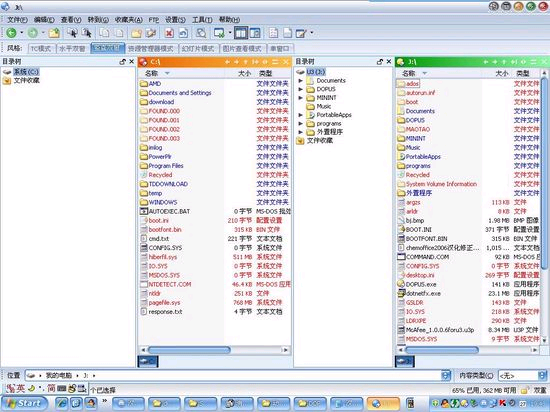This screenshot has height=412, width=550.
Task: Select COMMAND.COM in the J: file list
Action: point(427,257)
